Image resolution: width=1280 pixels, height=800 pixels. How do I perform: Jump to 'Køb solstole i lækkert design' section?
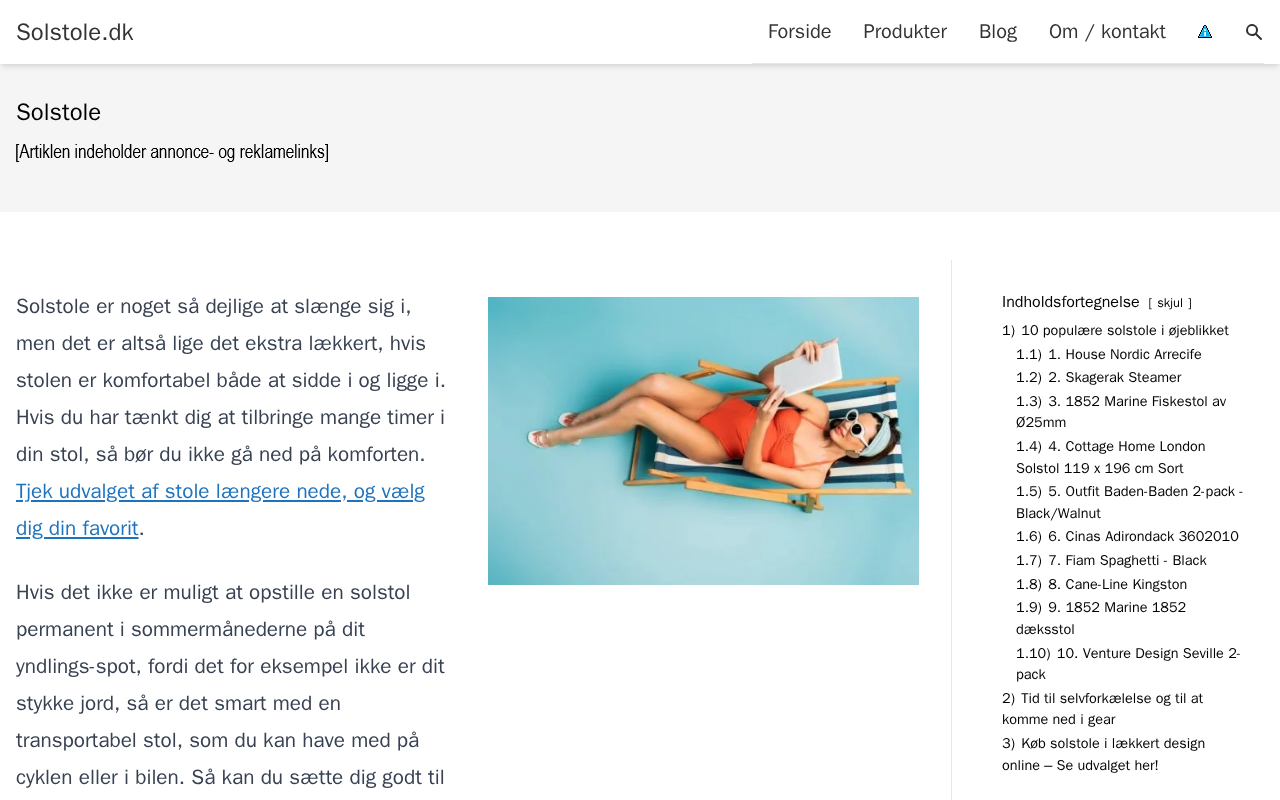1104,755
